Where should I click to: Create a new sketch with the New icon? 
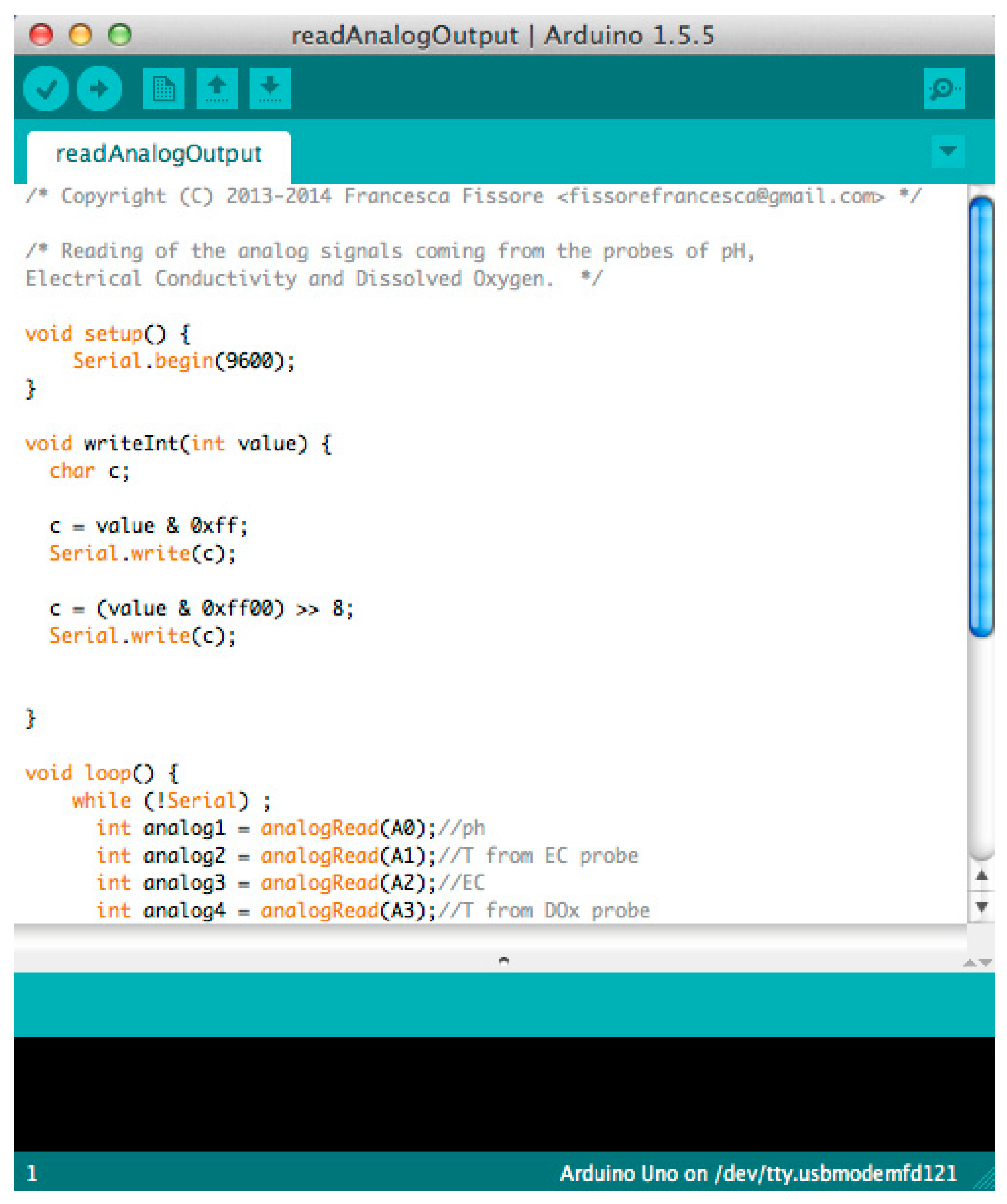pos(163,89)
